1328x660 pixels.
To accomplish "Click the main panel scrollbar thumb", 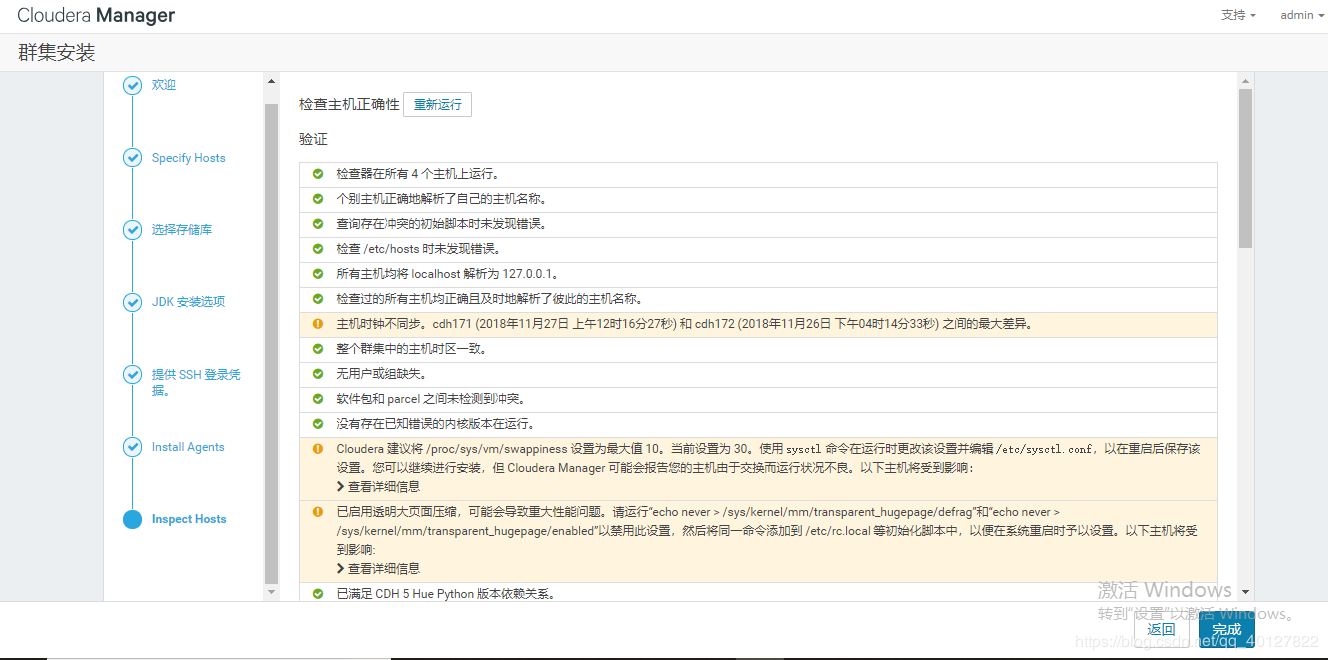I will click(x=1245, y=168).
